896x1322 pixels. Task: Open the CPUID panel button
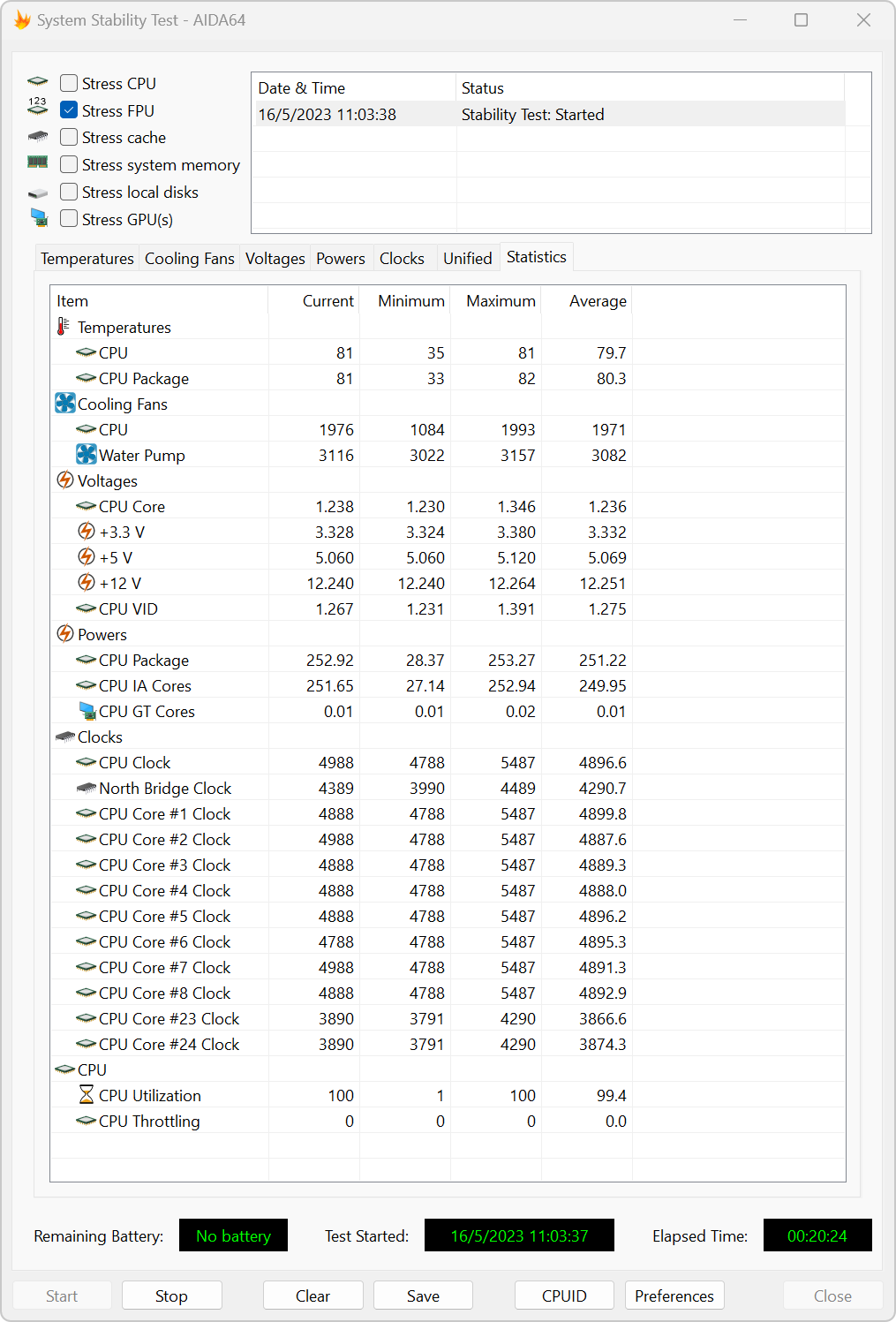pos(564,1296)
